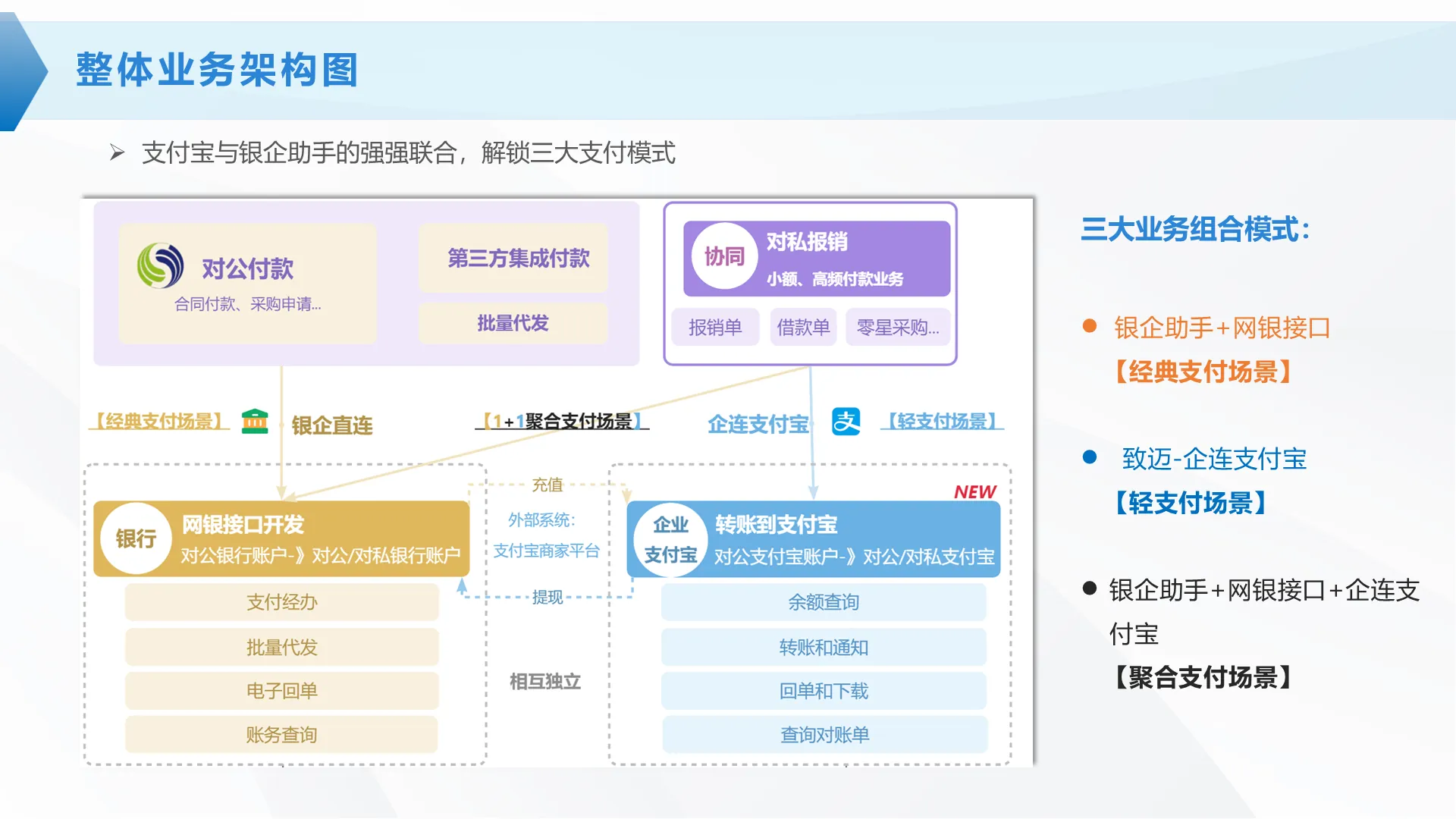1456x819 pixels.
Task: Click the 回单和下载 row
Action: coord(824,691)
